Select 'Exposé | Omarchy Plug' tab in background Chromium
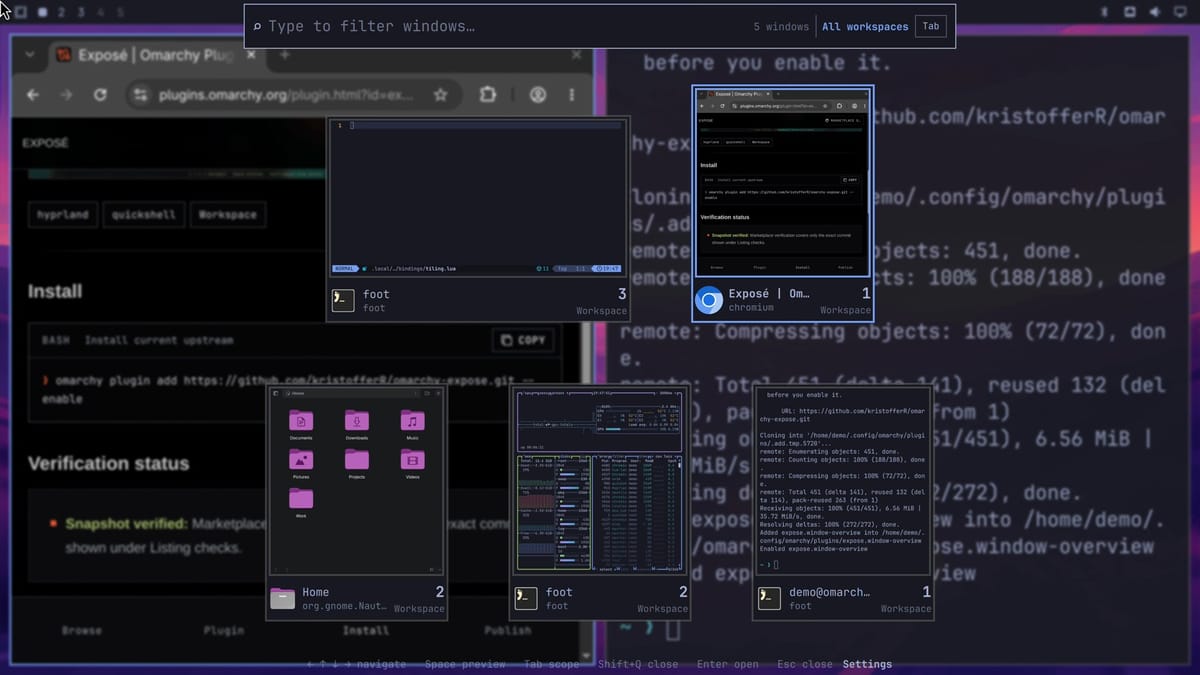This screenshot has width=1200, height=675. point(155,55)
